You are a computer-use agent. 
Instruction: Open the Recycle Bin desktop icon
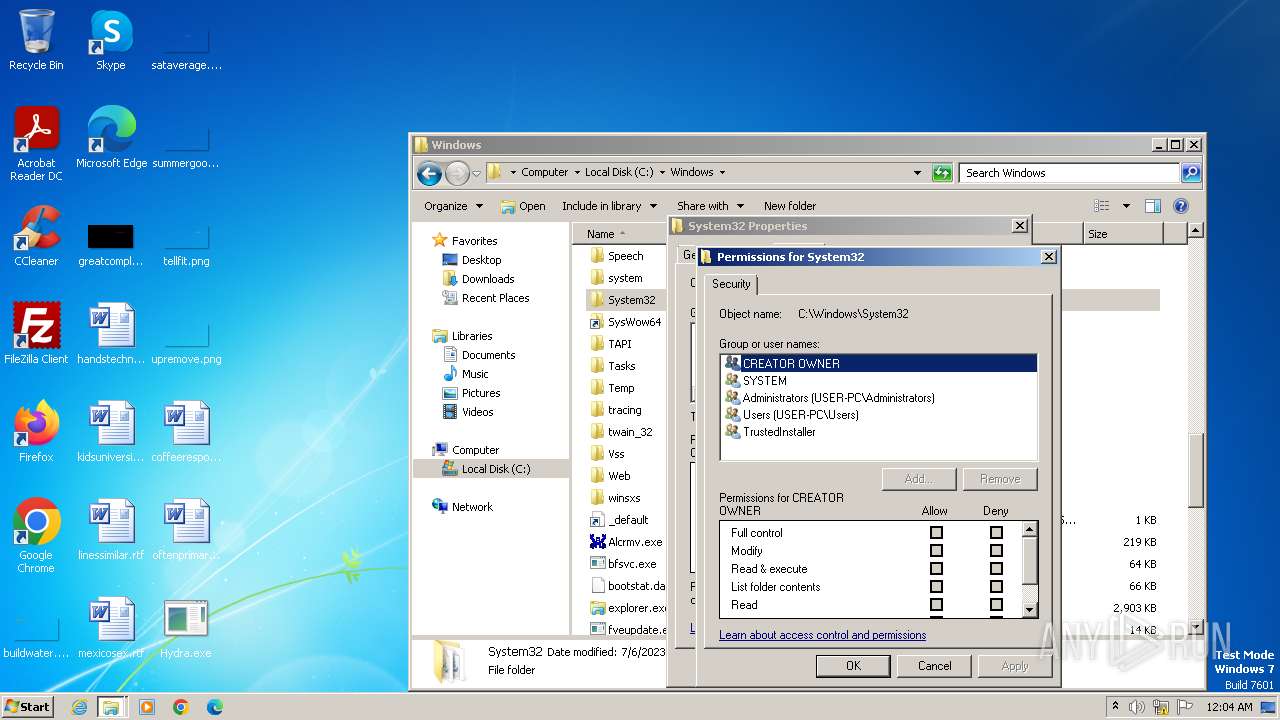point(36,40)
